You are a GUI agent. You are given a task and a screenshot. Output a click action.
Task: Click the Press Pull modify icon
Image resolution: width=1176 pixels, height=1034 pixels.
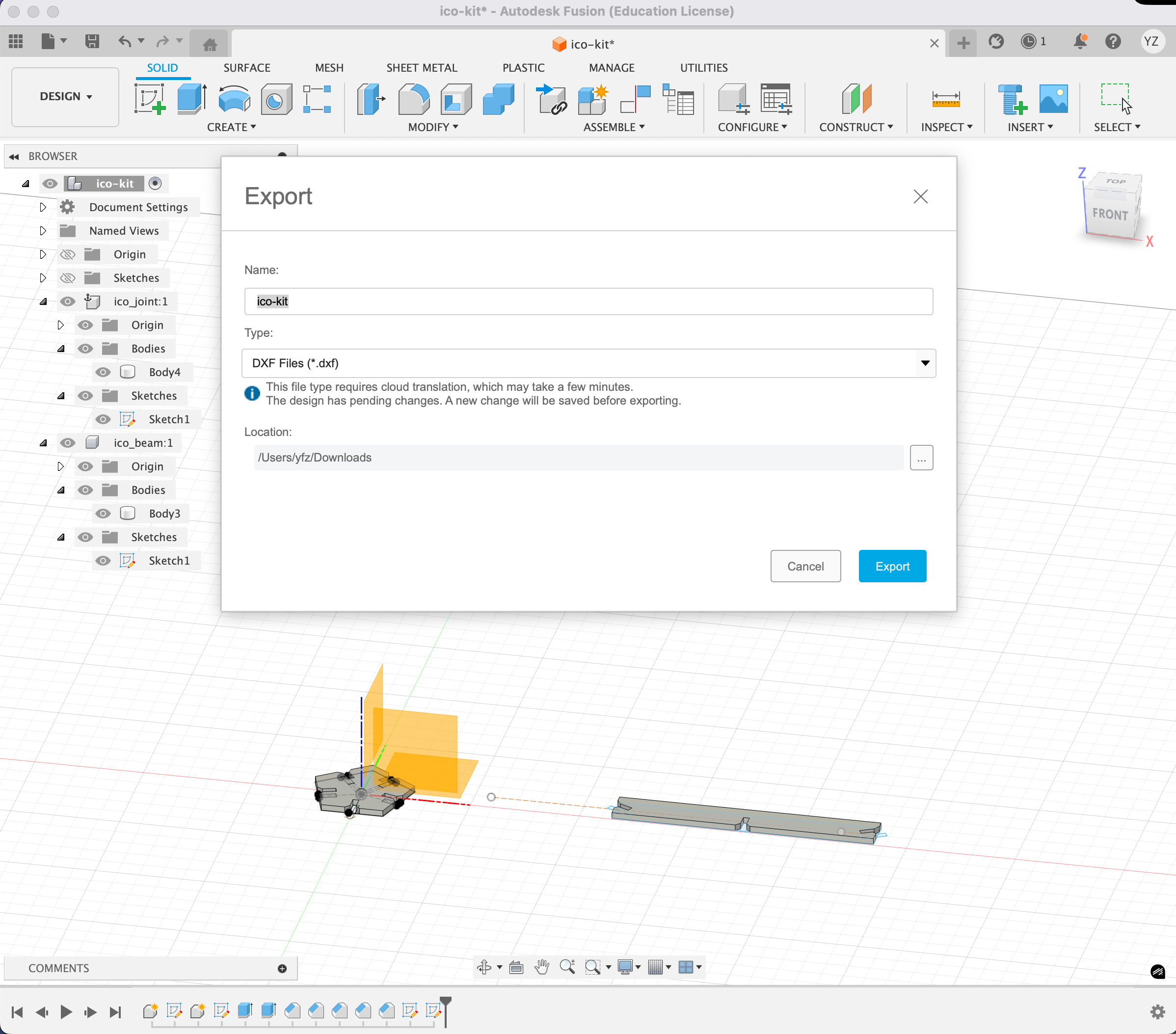[371, 99]
